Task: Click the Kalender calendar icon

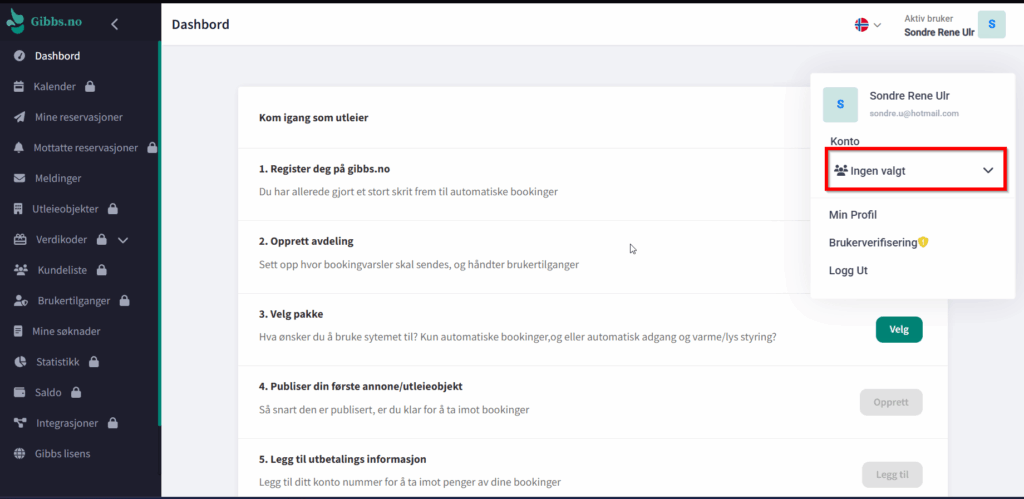Action: pos(19,87)
